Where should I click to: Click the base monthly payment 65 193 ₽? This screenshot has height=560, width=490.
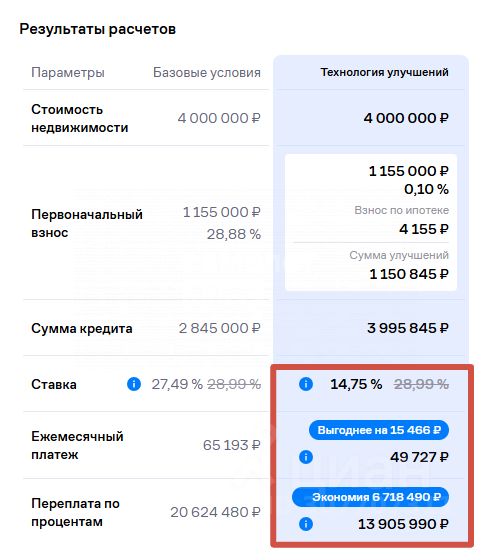click(232, 445)
